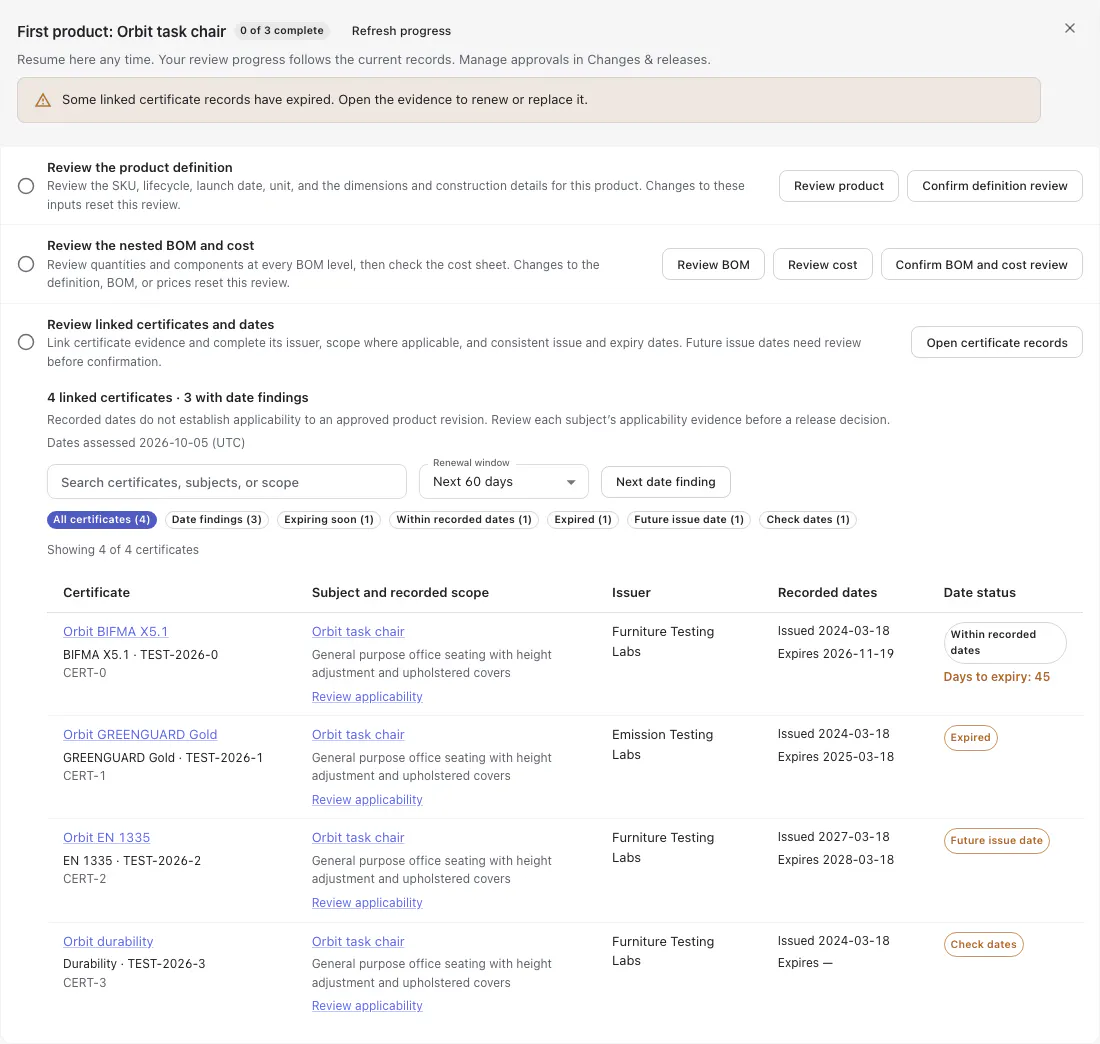Review applicability for Orbit EN 1335
The image size is (1100, 1044).
point(367,903)
